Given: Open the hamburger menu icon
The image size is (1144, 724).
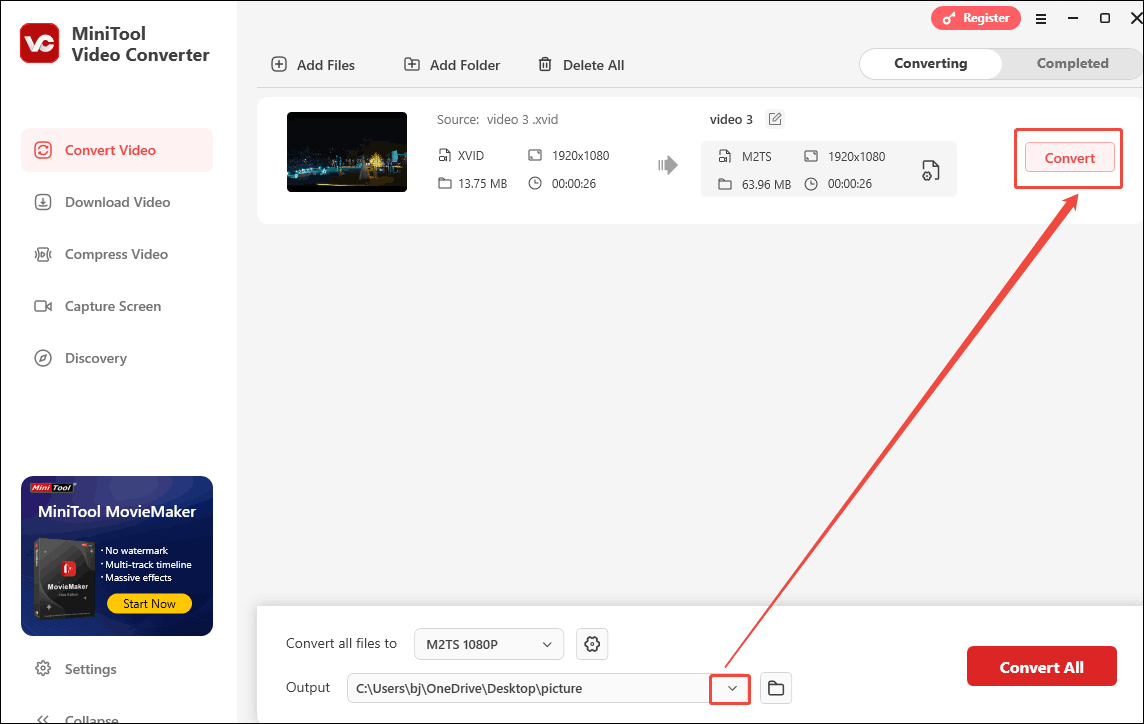Looking at the screenshot, I should coord(1041,19).
